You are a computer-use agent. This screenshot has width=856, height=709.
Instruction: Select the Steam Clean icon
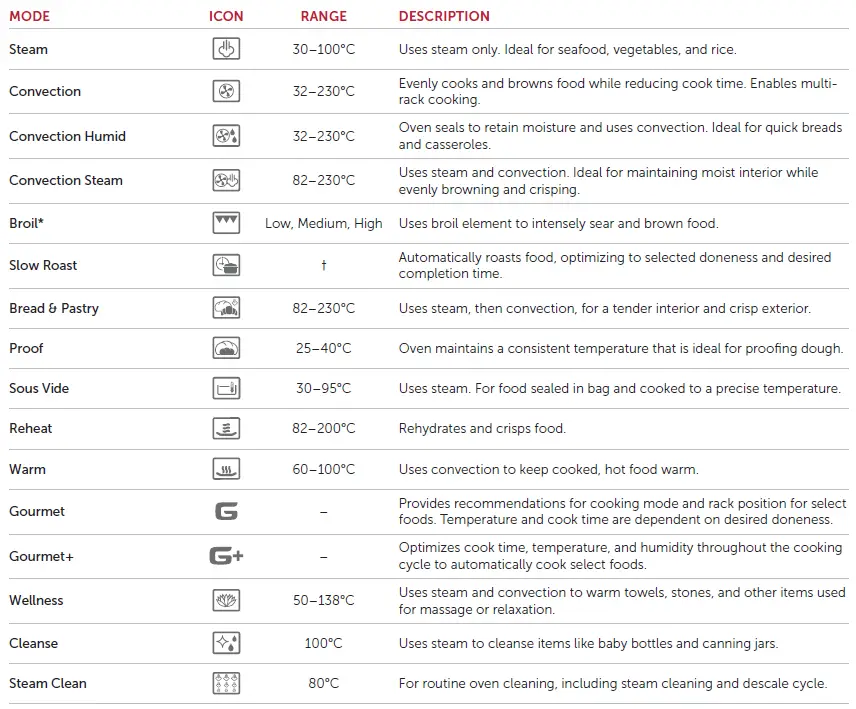click(x=226, y=683)
